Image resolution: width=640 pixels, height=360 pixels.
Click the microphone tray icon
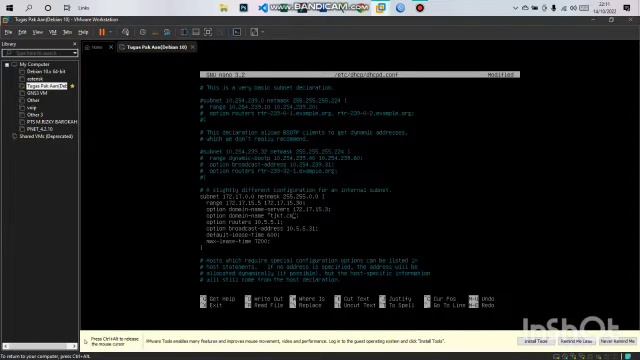pos(554,8)
